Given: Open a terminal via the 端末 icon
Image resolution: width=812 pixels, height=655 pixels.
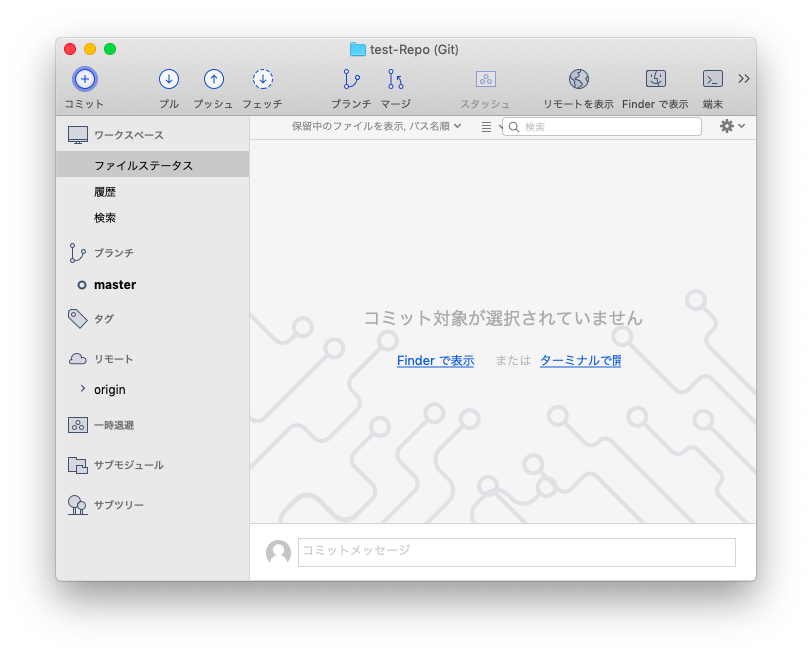Looking at the screenshot, I should [x=712, y=79].
